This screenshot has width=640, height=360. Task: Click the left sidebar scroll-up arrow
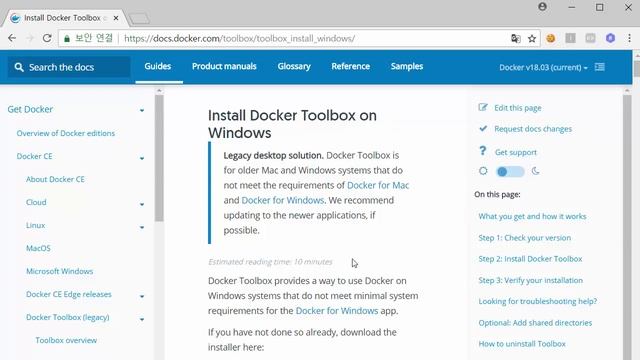coord(159,91)
